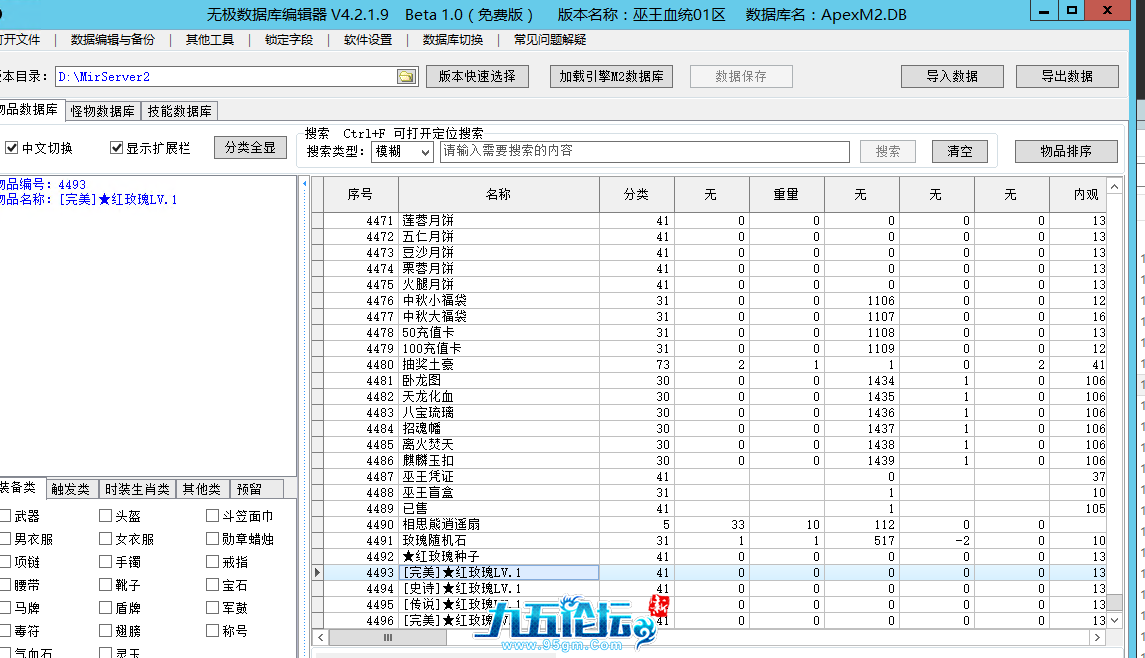The image size is (1145, 658).
Task: Collapse the left panel using splitter arrow
Action: 303,184
